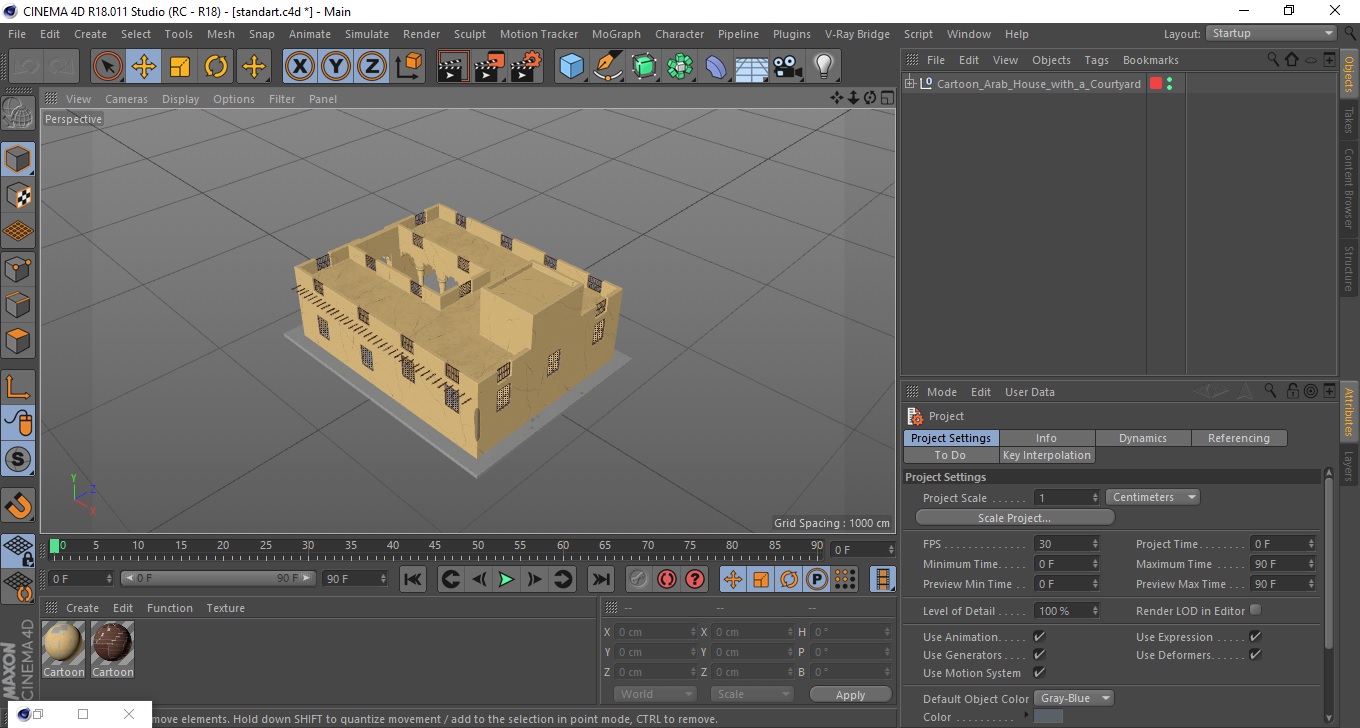Screen dimensions: 1360x728
Task: Go to start of animation
Action: tap(413, 579)
